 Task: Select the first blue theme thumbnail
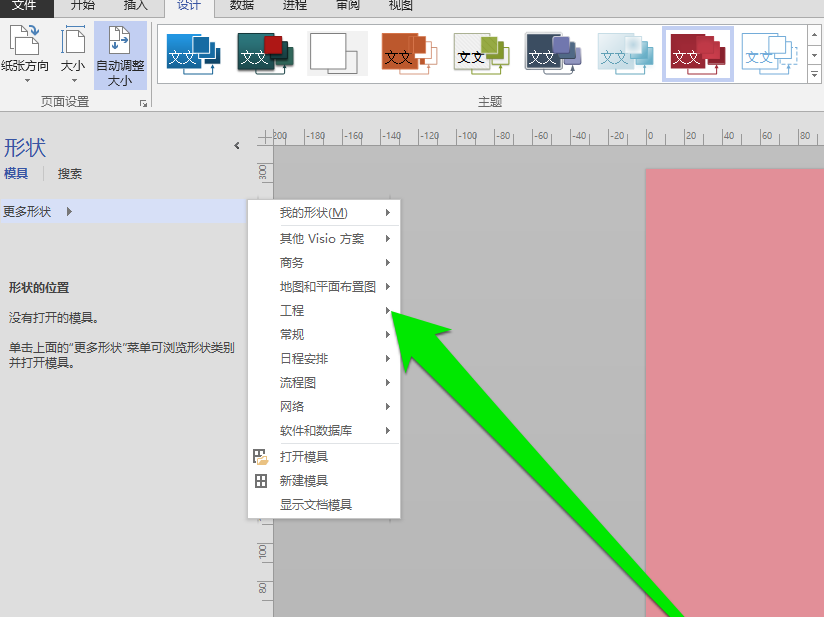click(192, 54)
